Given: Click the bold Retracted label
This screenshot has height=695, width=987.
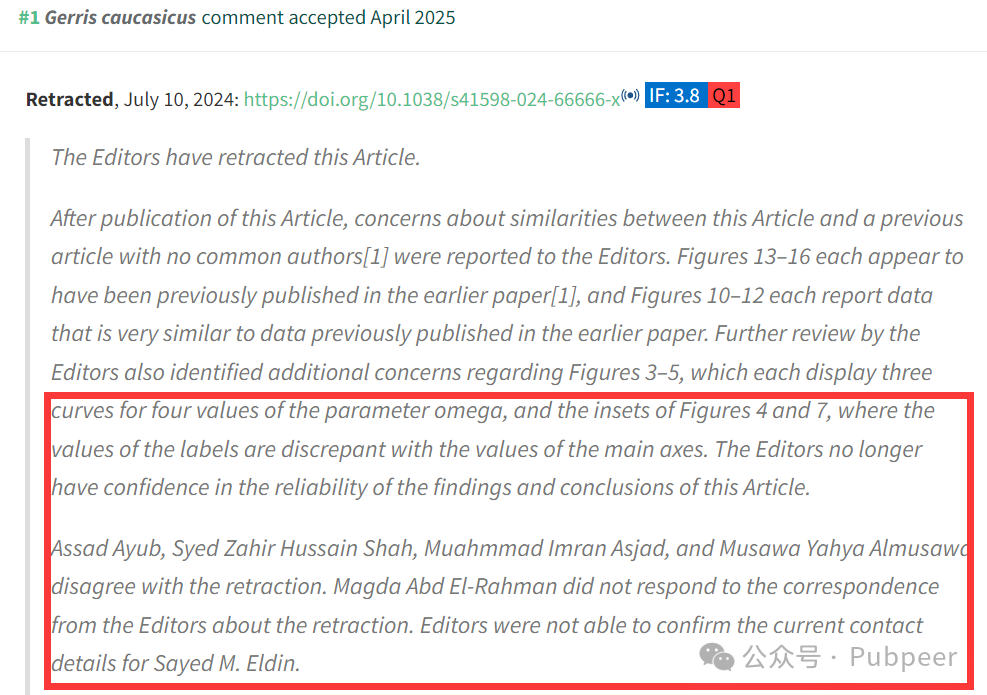Looking at the screenshot, I should [x=69, y=99].
